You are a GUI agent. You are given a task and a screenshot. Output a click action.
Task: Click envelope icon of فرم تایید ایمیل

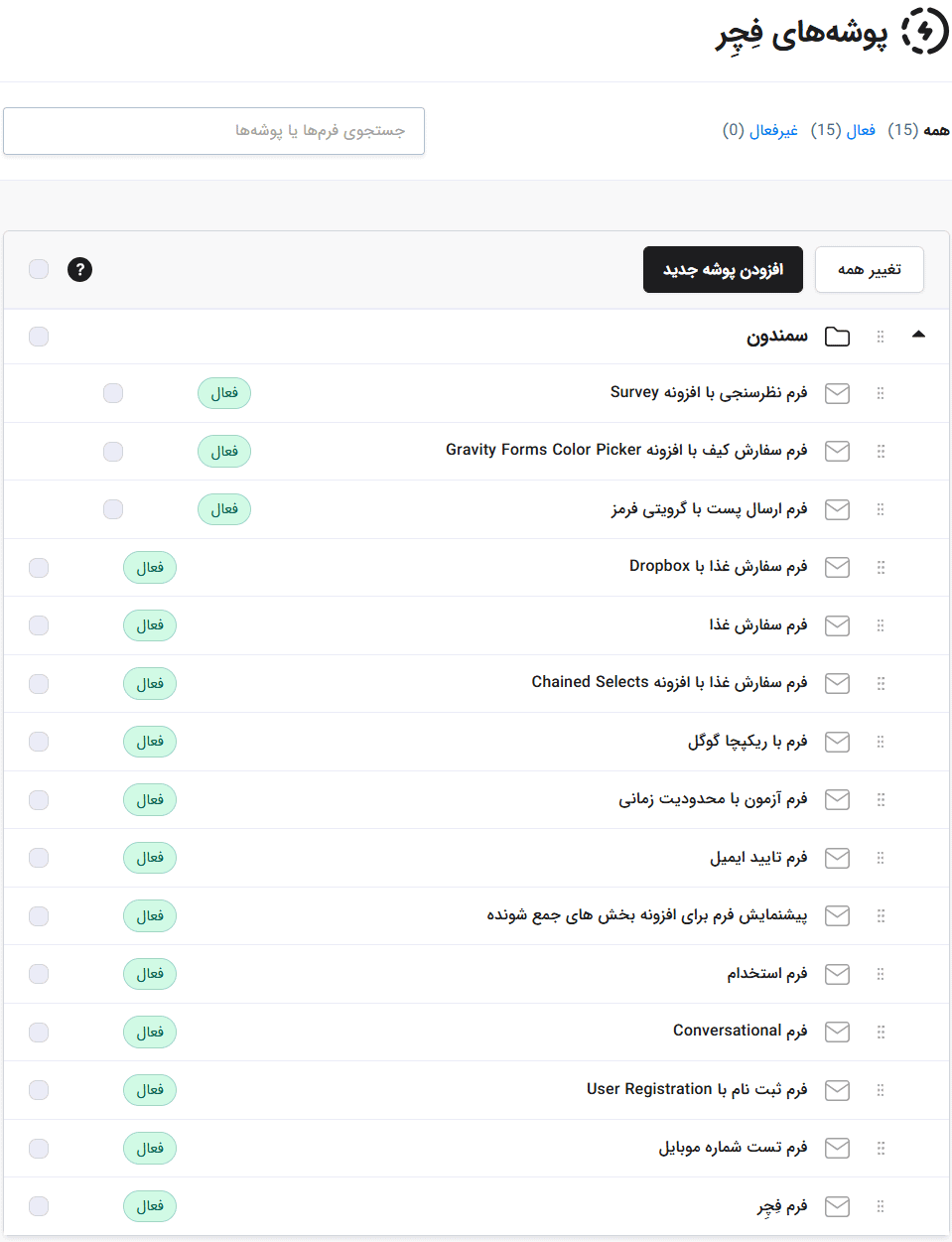[837, 858]
